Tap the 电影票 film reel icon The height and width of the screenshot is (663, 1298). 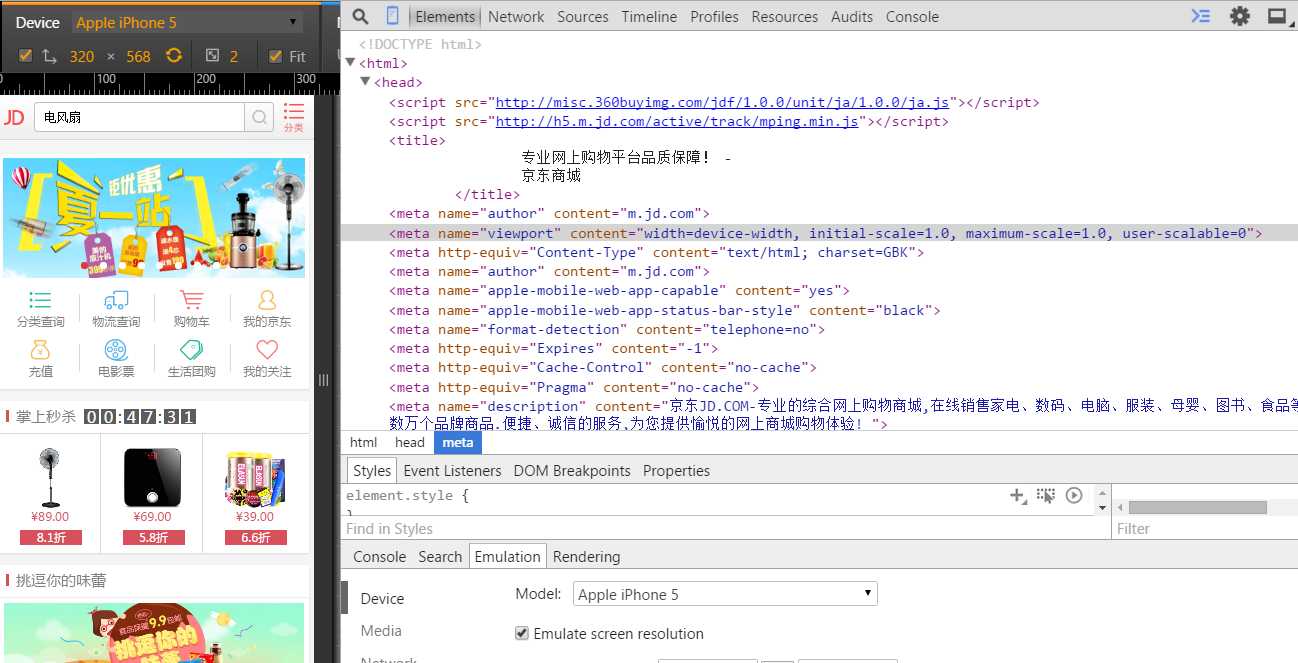click(x=116, y=350)
